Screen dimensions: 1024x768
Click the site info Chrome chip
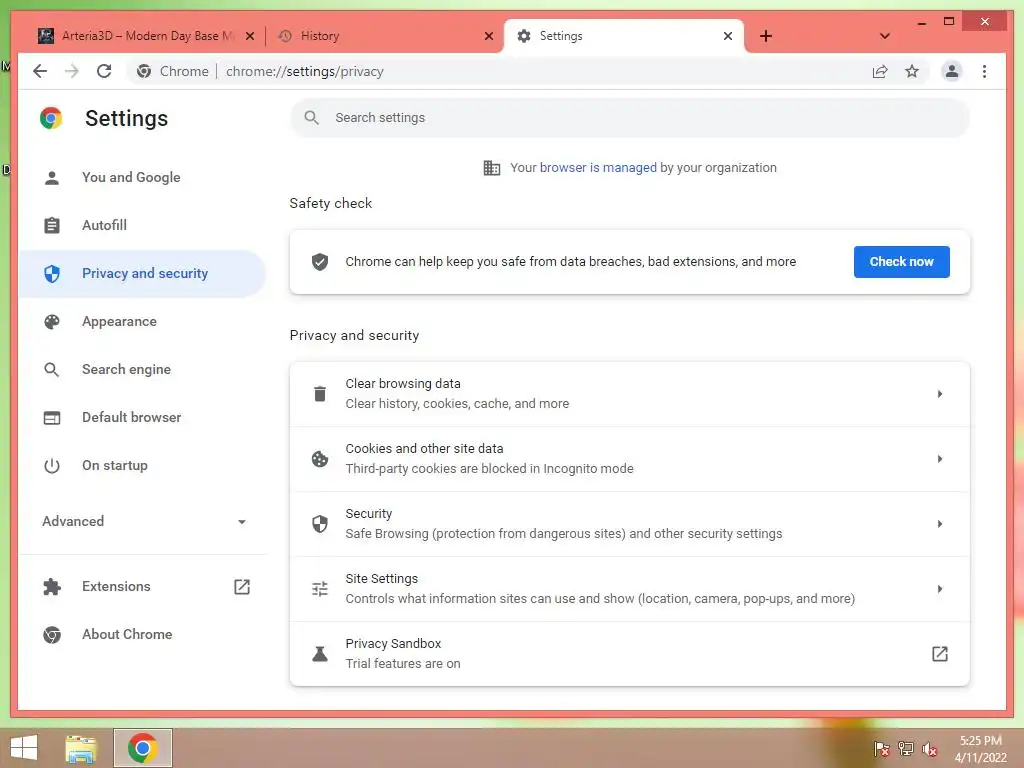[173, 71]
